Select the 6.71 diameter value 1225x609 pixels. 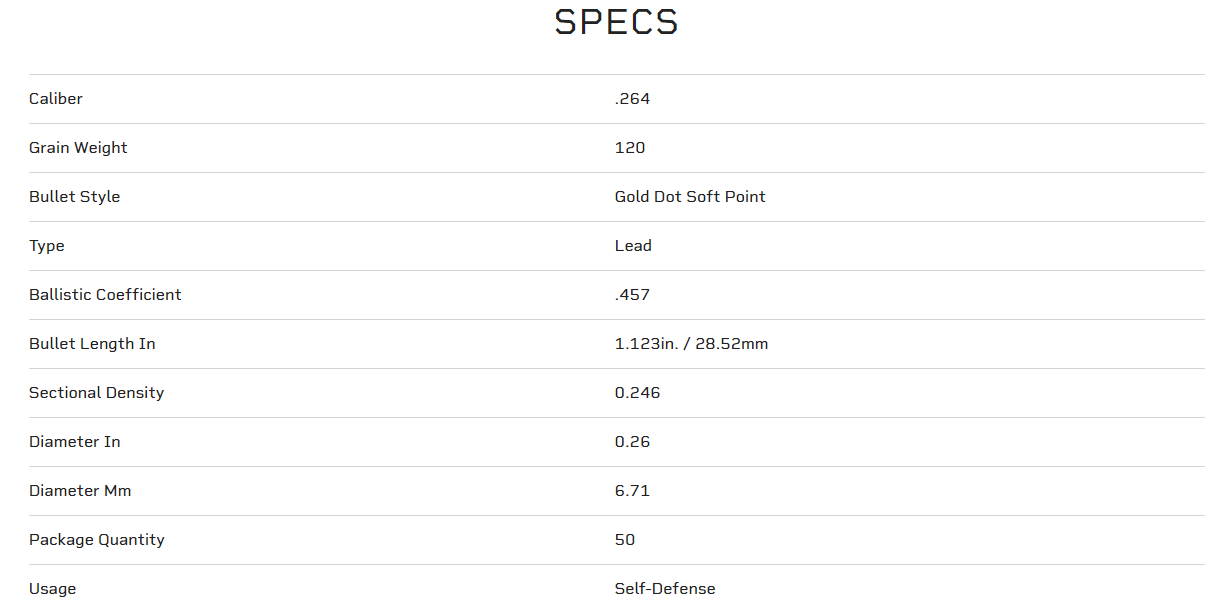pos(632,491)
